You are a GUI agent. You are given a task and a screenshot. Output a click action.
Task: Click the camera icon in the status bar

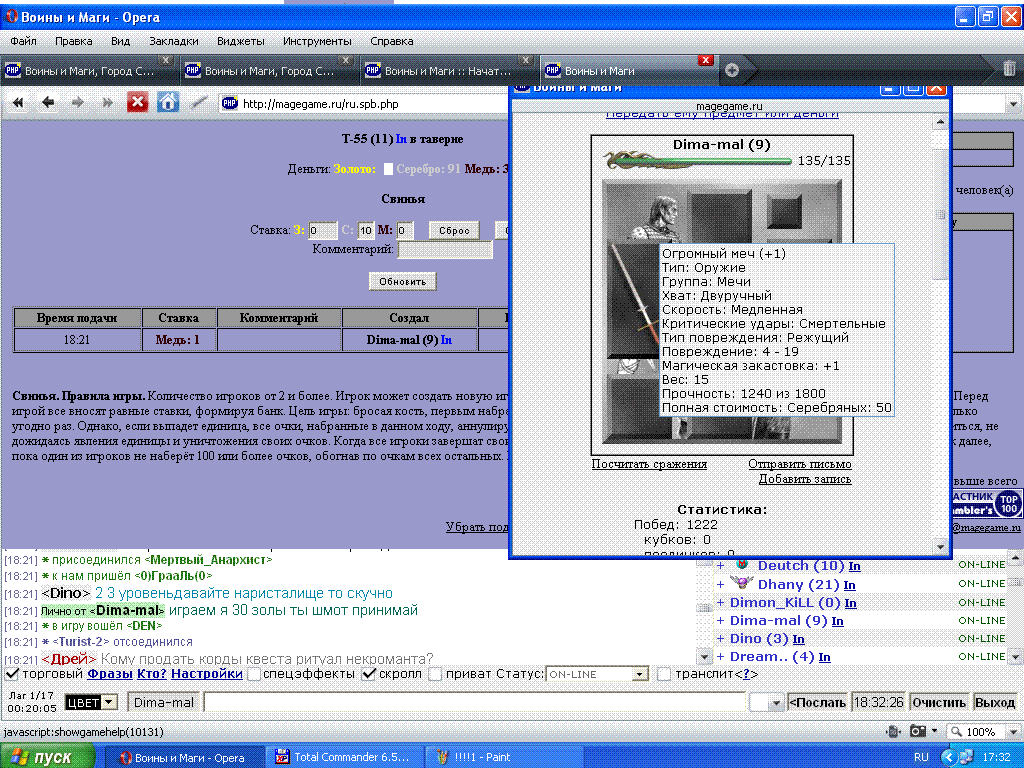(918, 731)
